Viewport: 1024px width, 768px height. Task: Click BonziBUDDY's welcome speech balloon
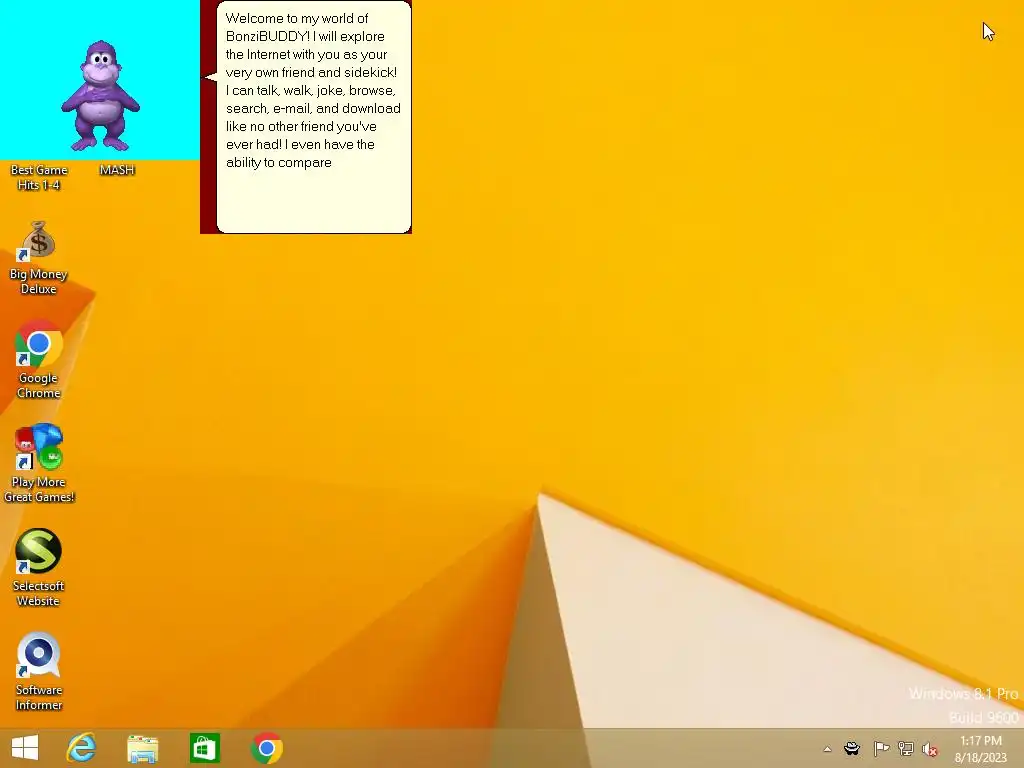click(313, 117)
